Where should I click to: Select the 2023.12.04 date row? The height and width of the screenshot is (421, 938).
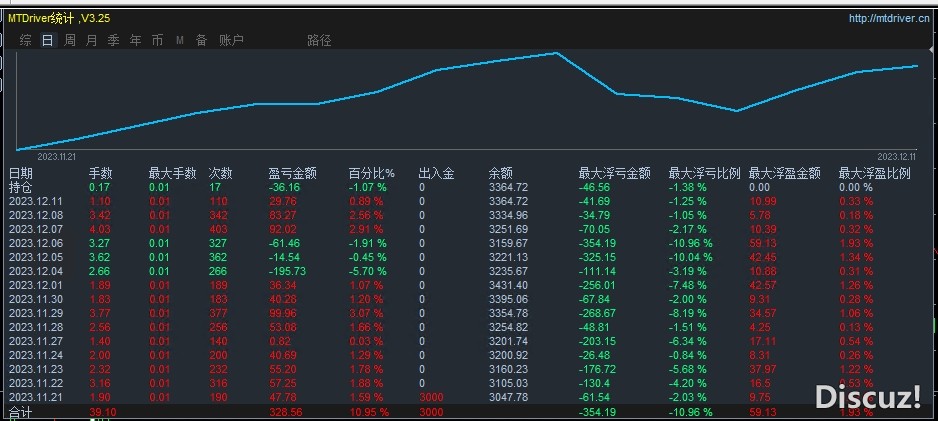tap(36, 271)
